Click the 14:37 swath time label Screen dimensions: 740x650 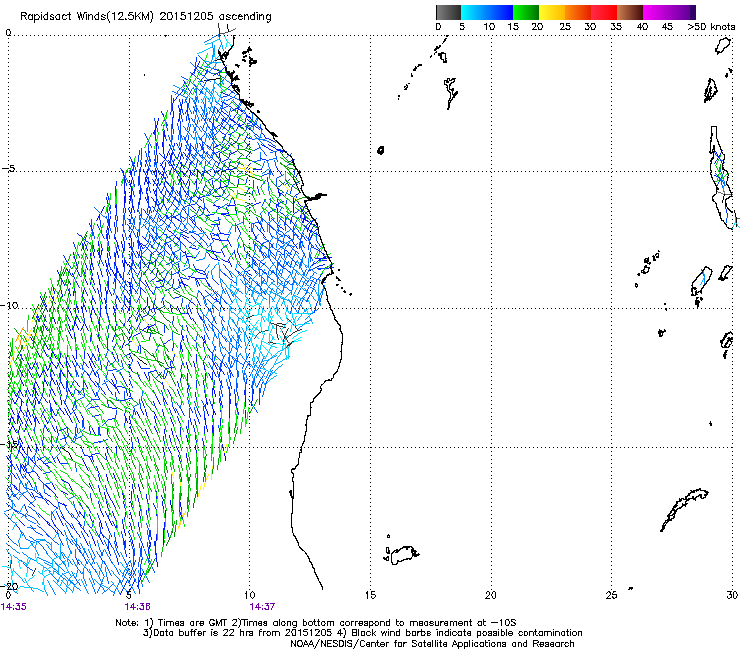[262, 607]
